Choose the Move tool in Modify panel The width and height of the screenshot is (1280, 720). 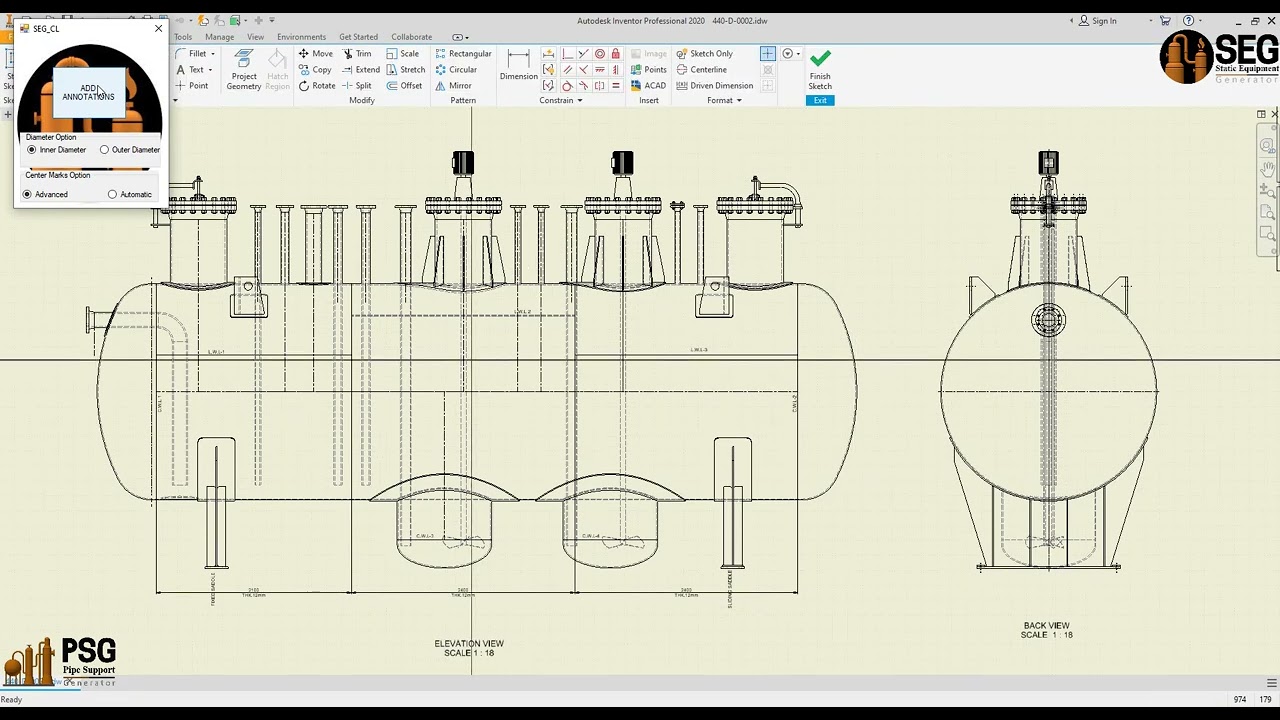click(x=315, y=54)
